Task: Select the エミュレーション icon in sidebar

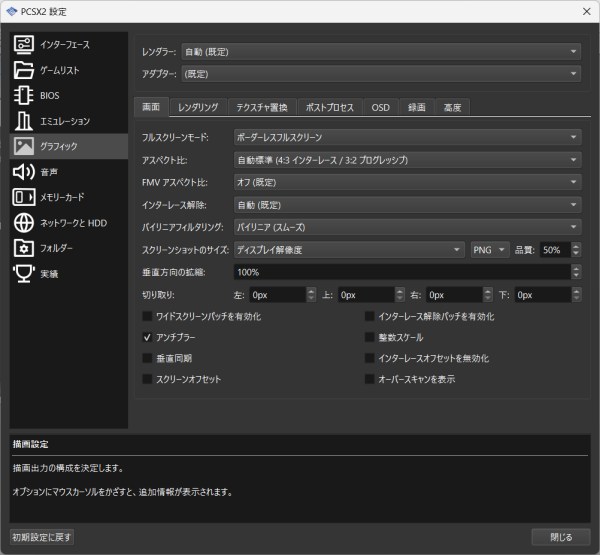Action: [24, 121]
